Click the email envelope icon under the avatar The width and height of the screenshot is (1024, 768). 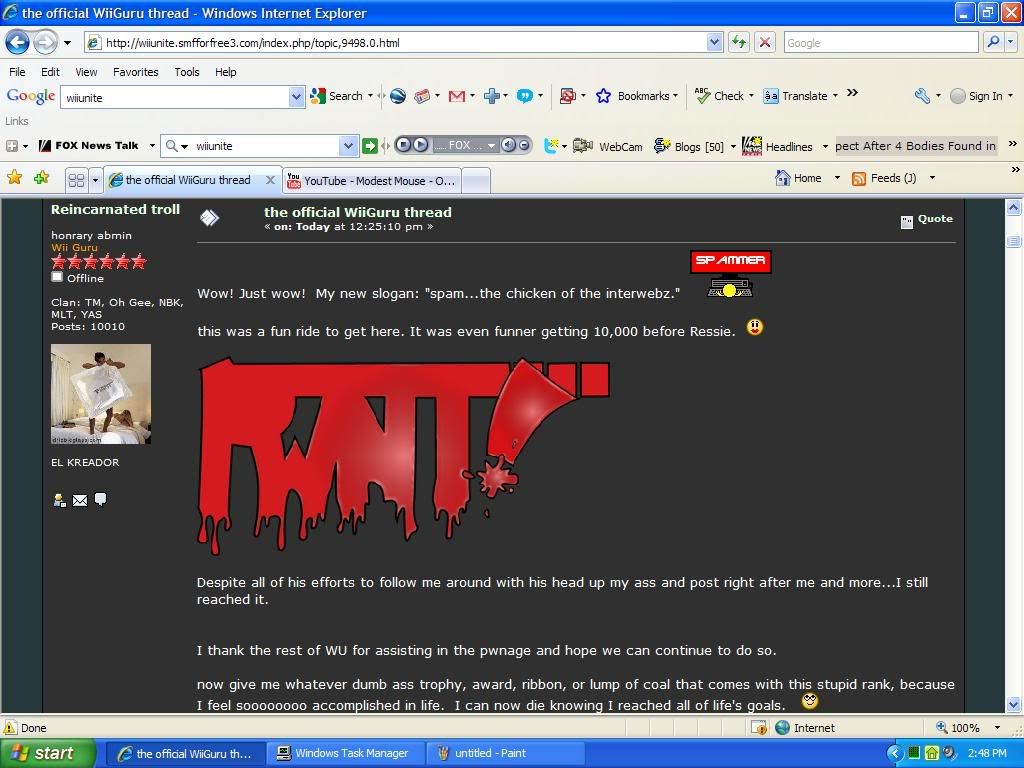pyautogui.click(x=80, y=500)
